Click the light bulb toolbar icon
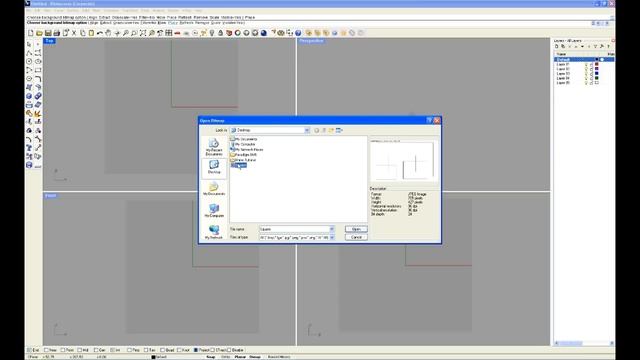The height and width of the screenshot is (360, 640). pyautogui.click(x=212, y=33)
